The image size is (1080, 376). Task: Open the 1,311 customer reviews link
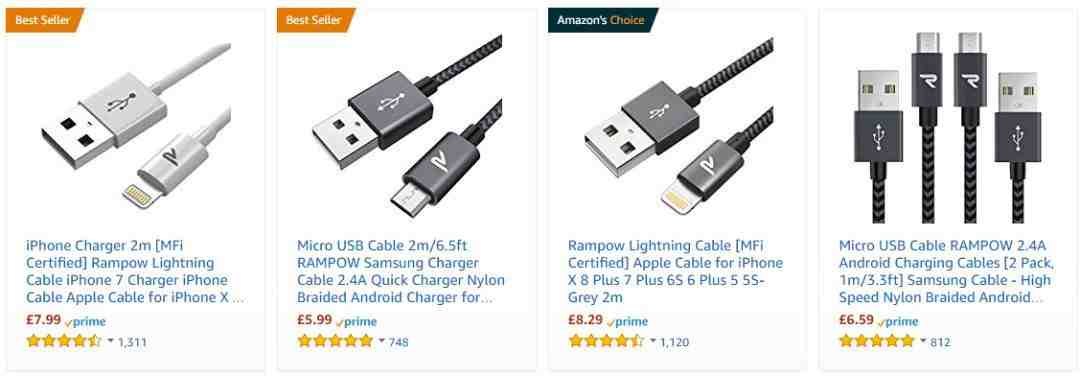point(132,342)
